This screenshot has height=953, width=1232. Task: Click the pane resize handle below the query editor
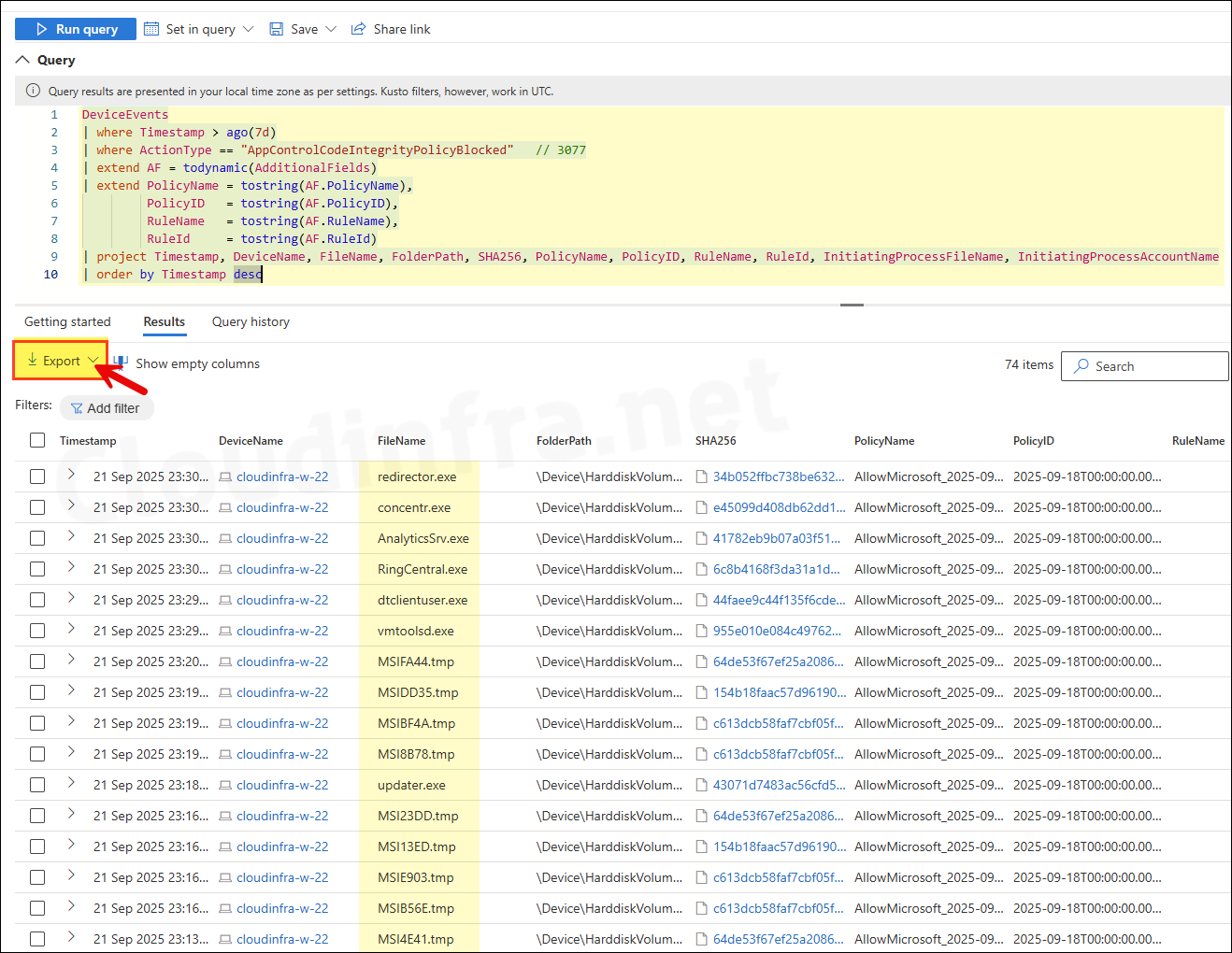point(852,305)
